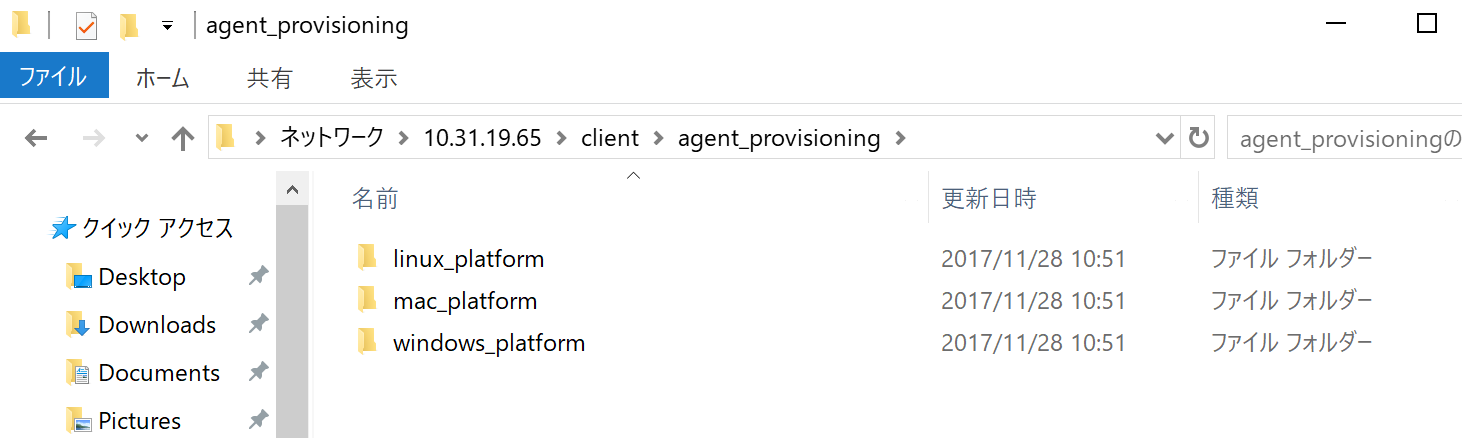1462x438 pixels.
Task: Click the Refresh button beside address bar
Action: click(x=1197, y=138)
